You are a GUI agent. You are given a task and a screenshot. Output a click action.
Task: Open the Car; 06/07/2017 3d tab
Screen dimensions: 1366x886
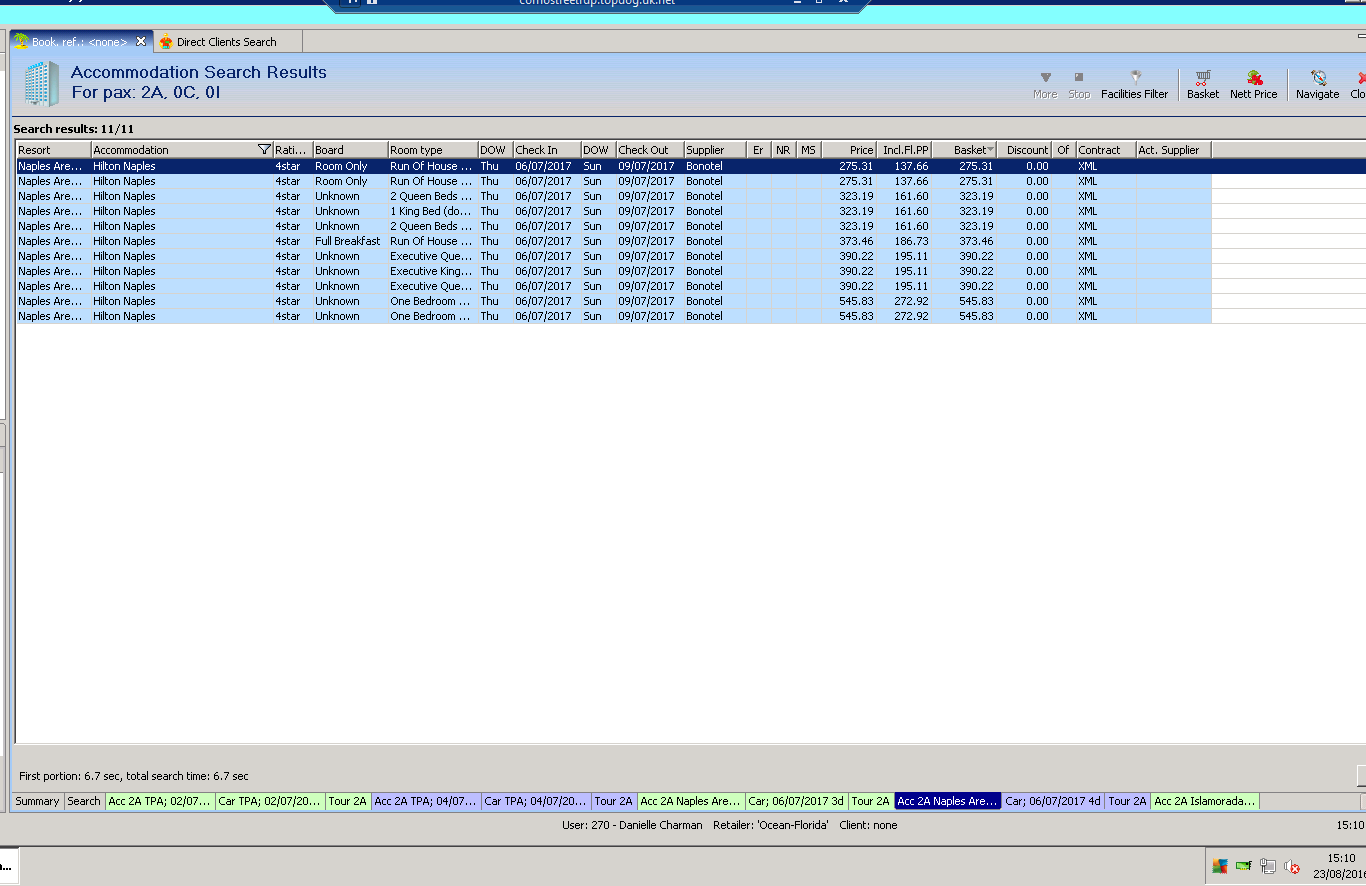coord(795,801)
